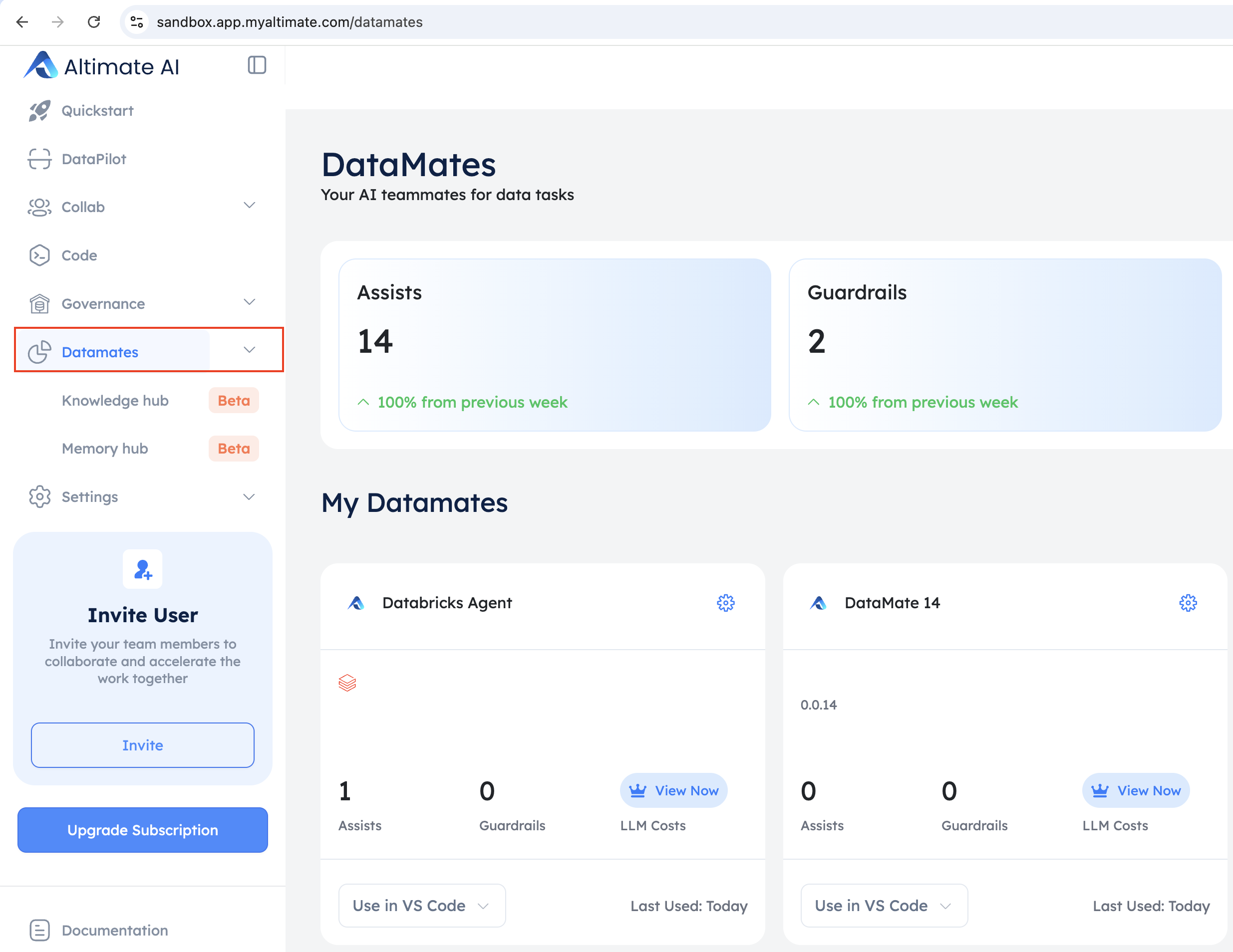The height and width of the screenshot is (952, 1233).
Task: Click the Guardrails summary card
Action: (x=1005, y=345)
